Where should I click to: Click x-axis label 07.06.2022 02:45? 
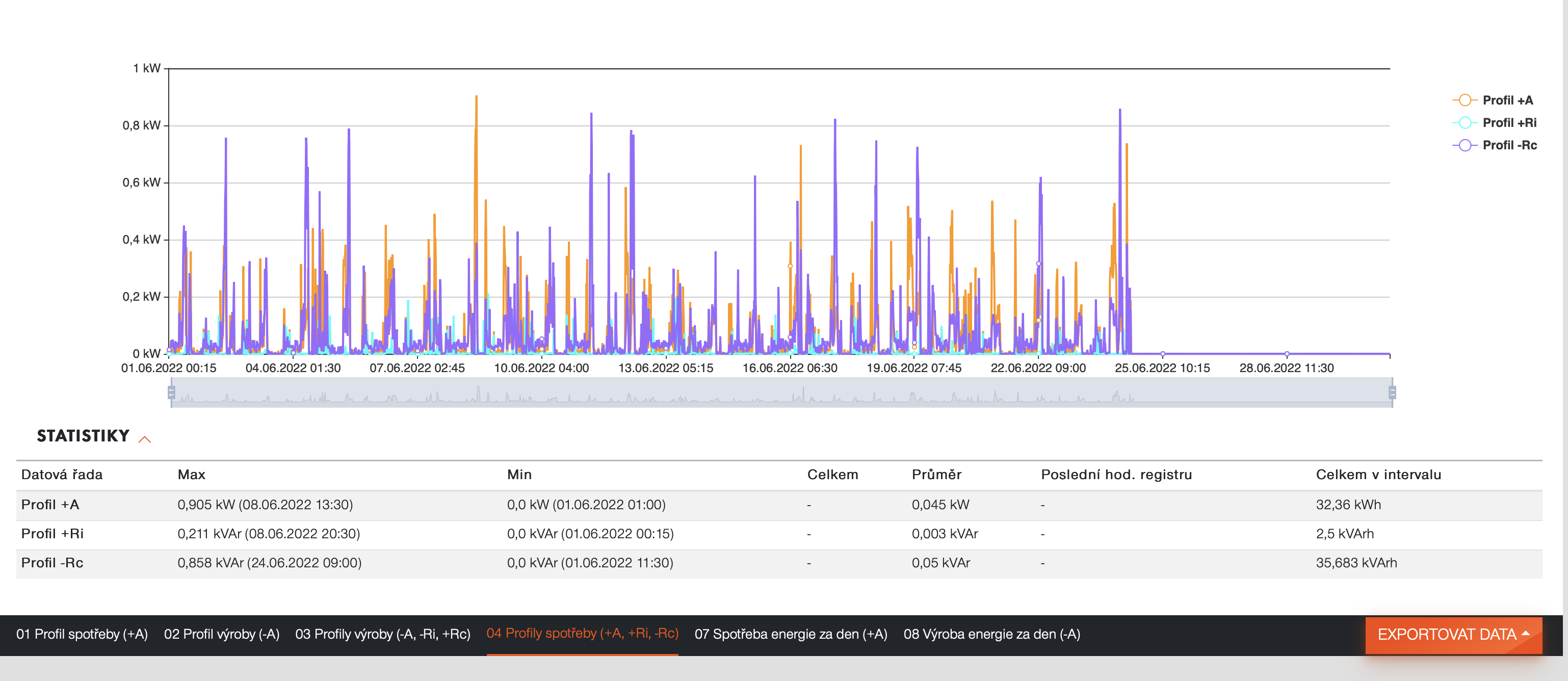pyautogui.click(x=417, y=368)
